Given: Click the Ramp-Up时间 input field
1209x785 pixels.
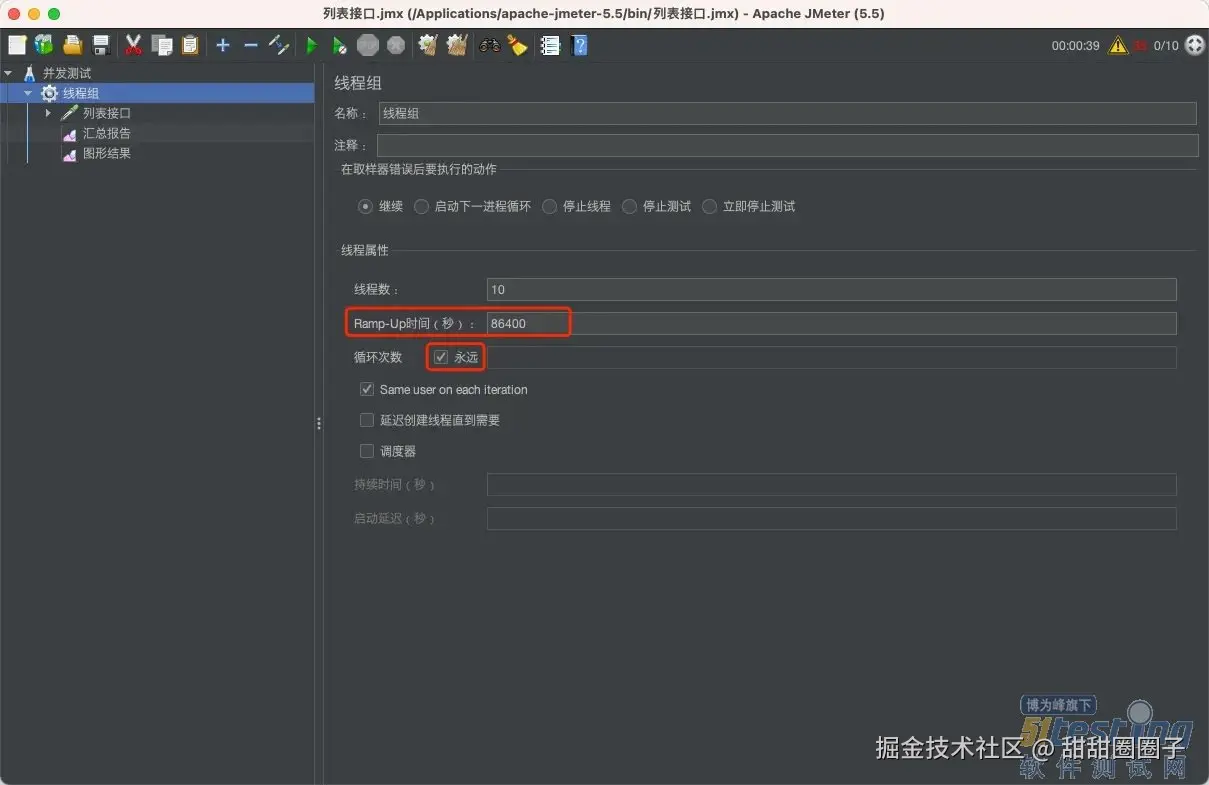Looking at the screenshot, I should point(832,323).
